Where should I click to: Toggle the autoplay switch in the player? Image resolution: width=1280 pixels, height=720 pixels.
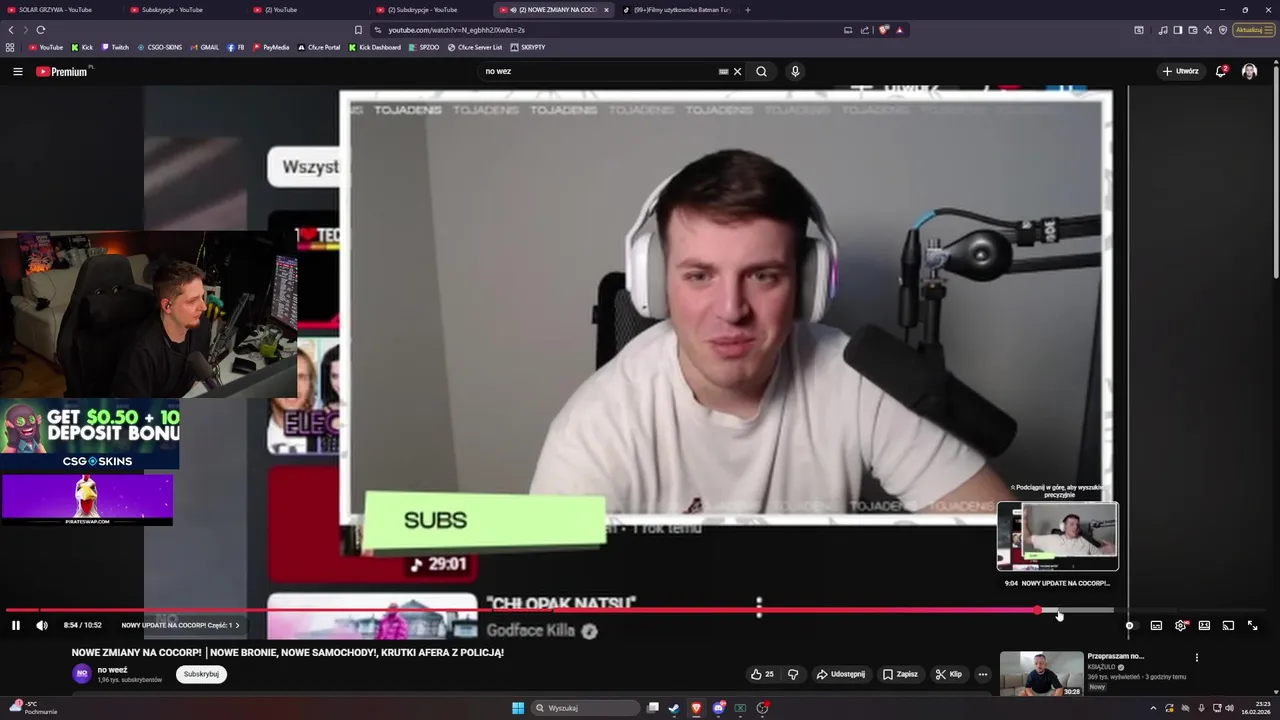point(1130,625)
